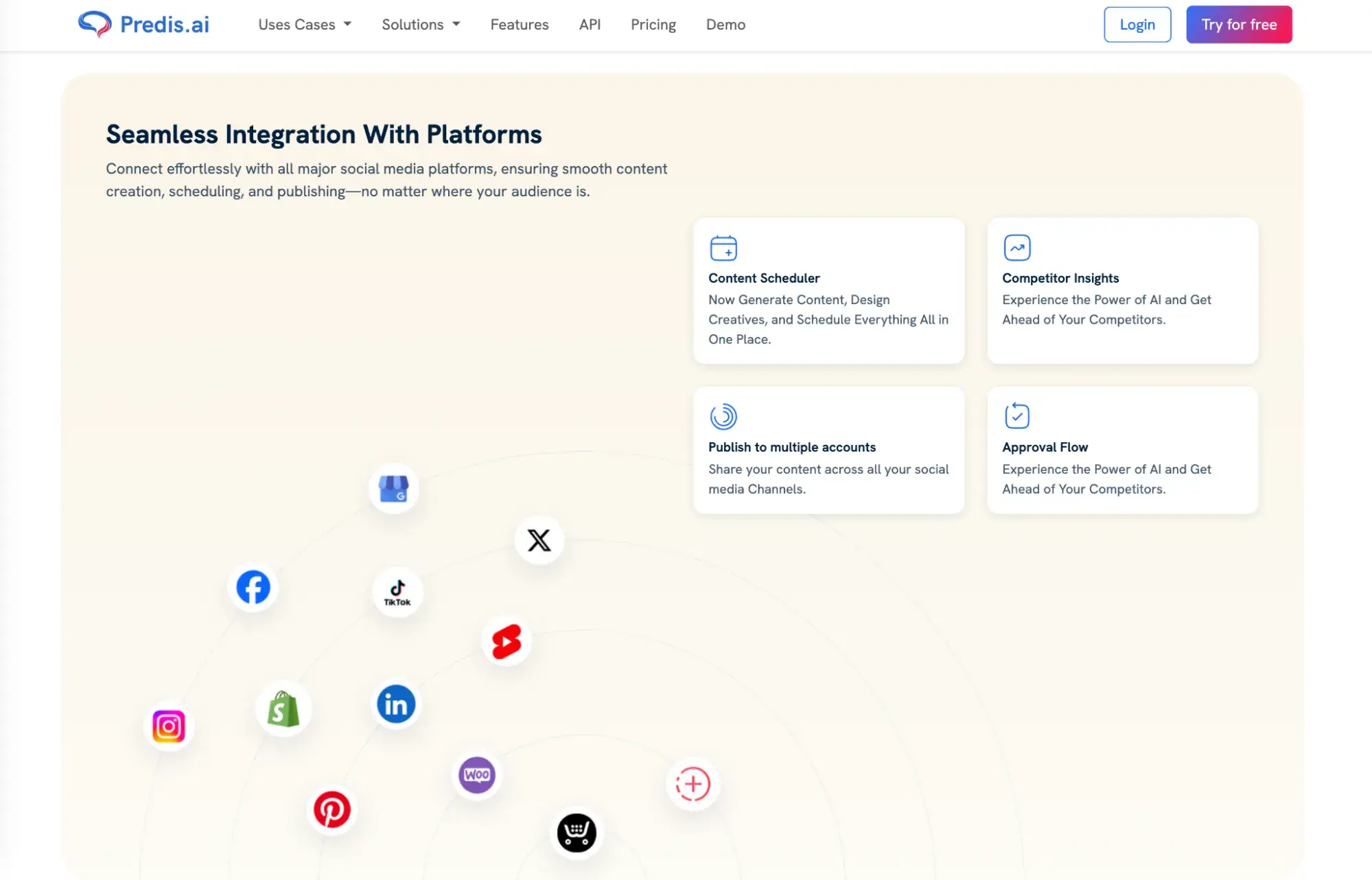This screenshot has width=1372, height=880.
Task: Open the Pricing page
Action: point(653,25)
